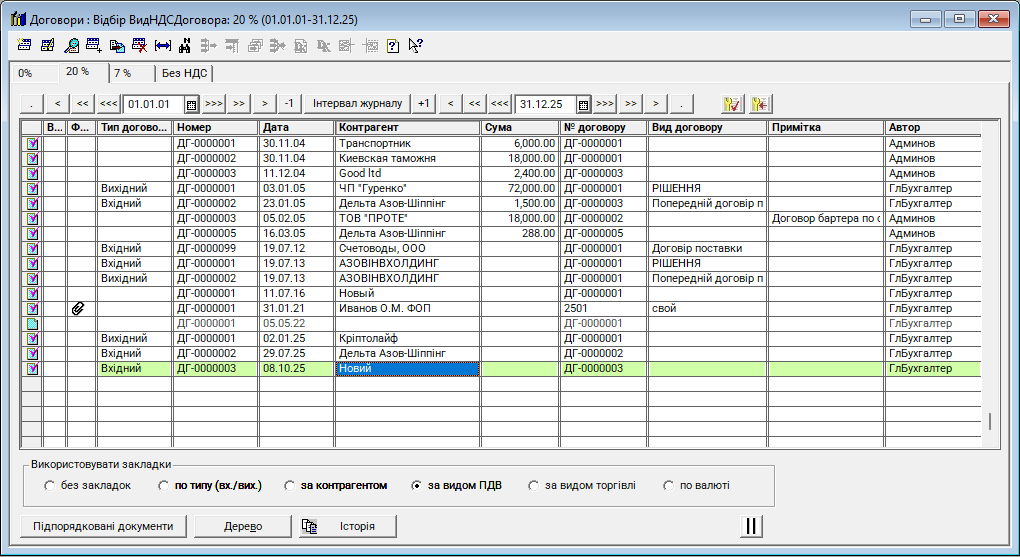Viewport: 1020px width, 557px height.
Task: Click the 'Контрагент' column header
Action: (x=406, y=128)
